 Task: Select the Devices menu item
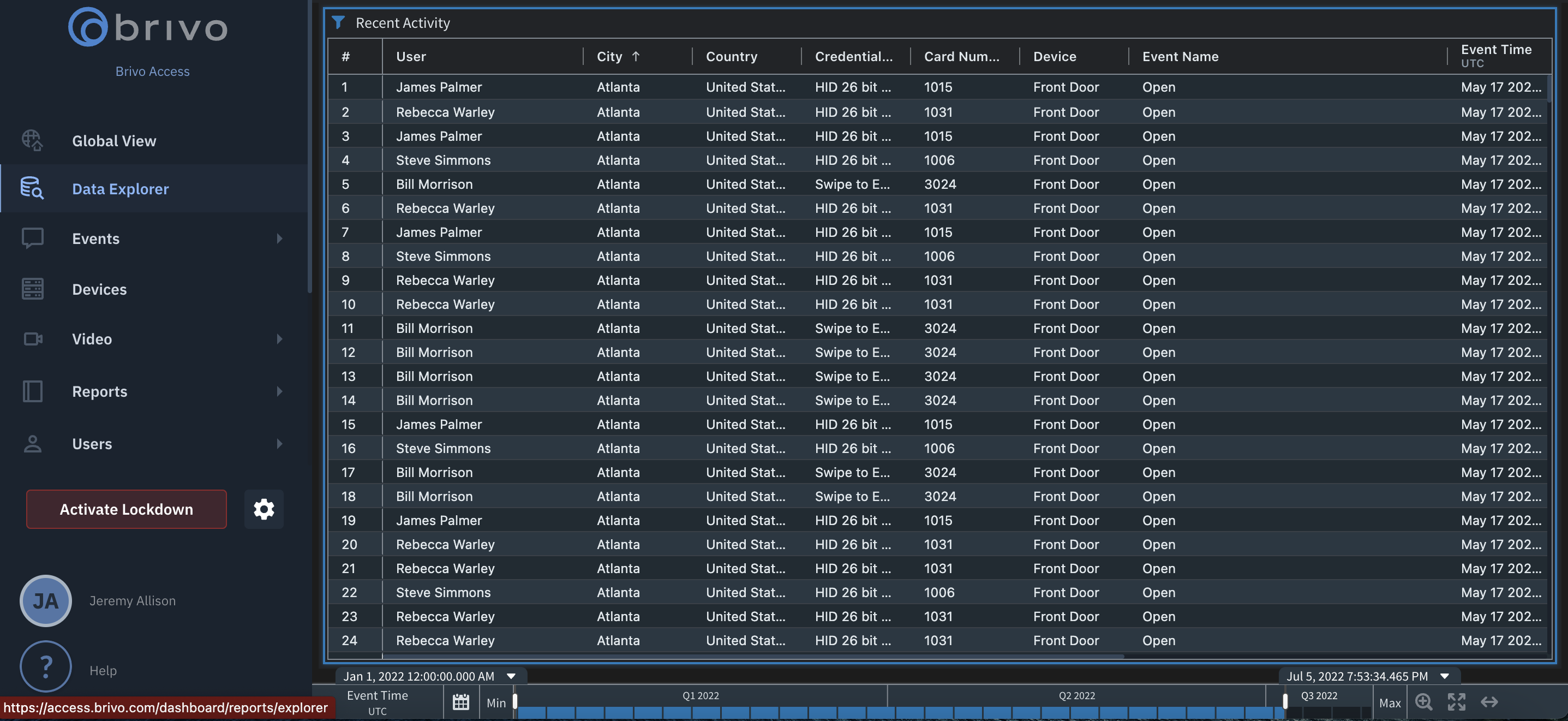click(154, 289)
